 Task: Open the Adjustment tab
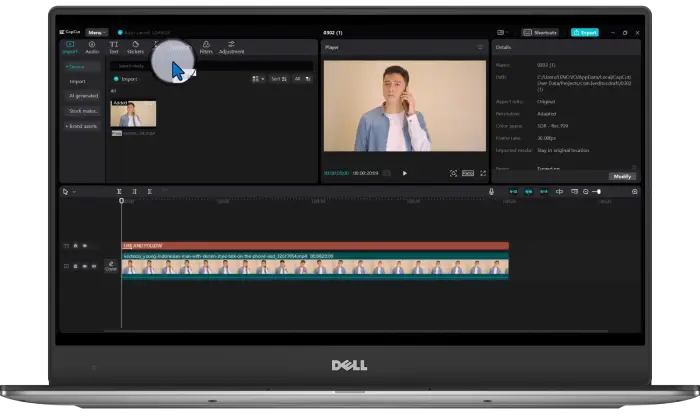coord(231,47)
